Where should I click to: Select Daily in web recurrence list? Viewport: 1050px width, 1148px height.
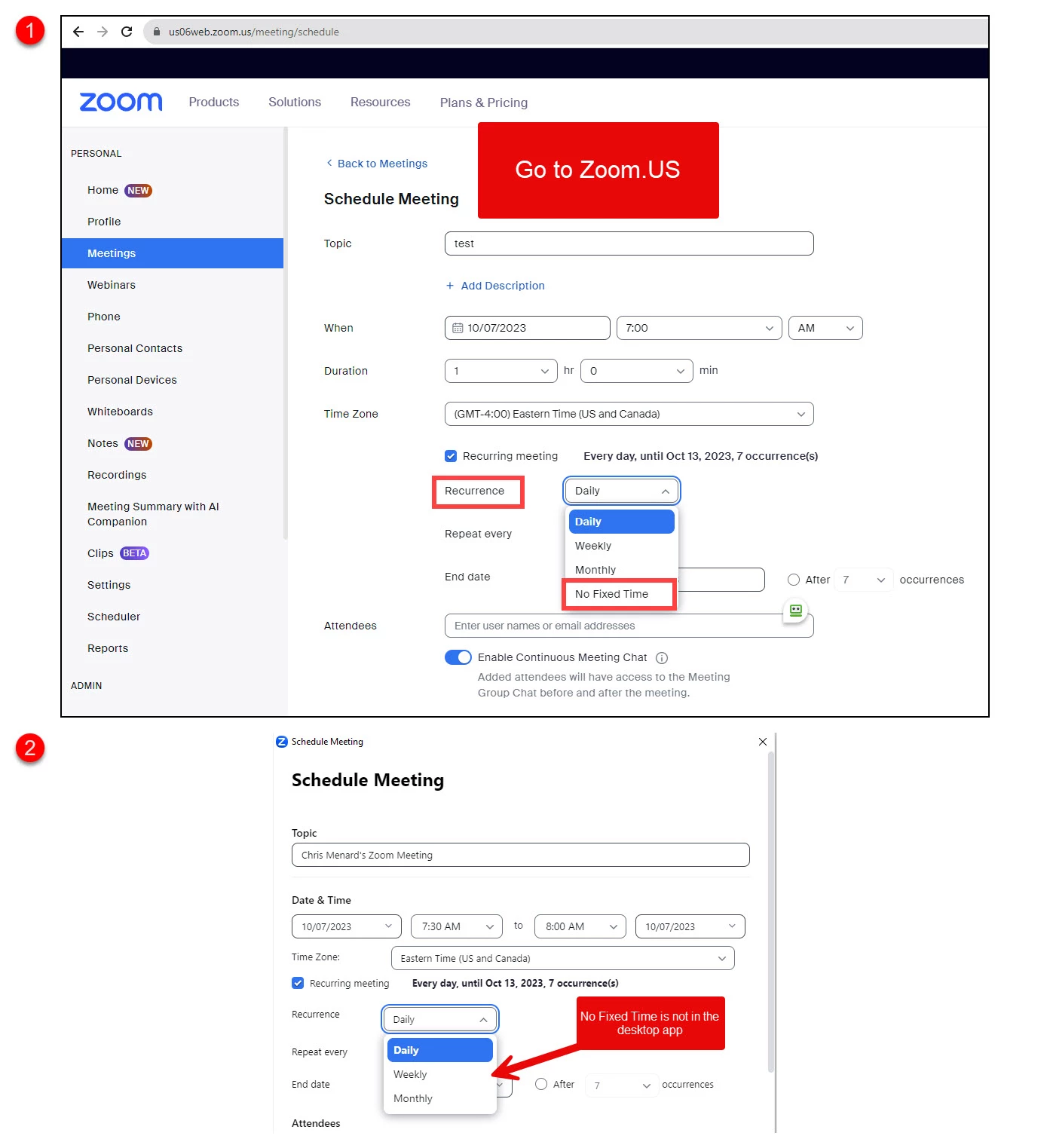click(622, 522)
